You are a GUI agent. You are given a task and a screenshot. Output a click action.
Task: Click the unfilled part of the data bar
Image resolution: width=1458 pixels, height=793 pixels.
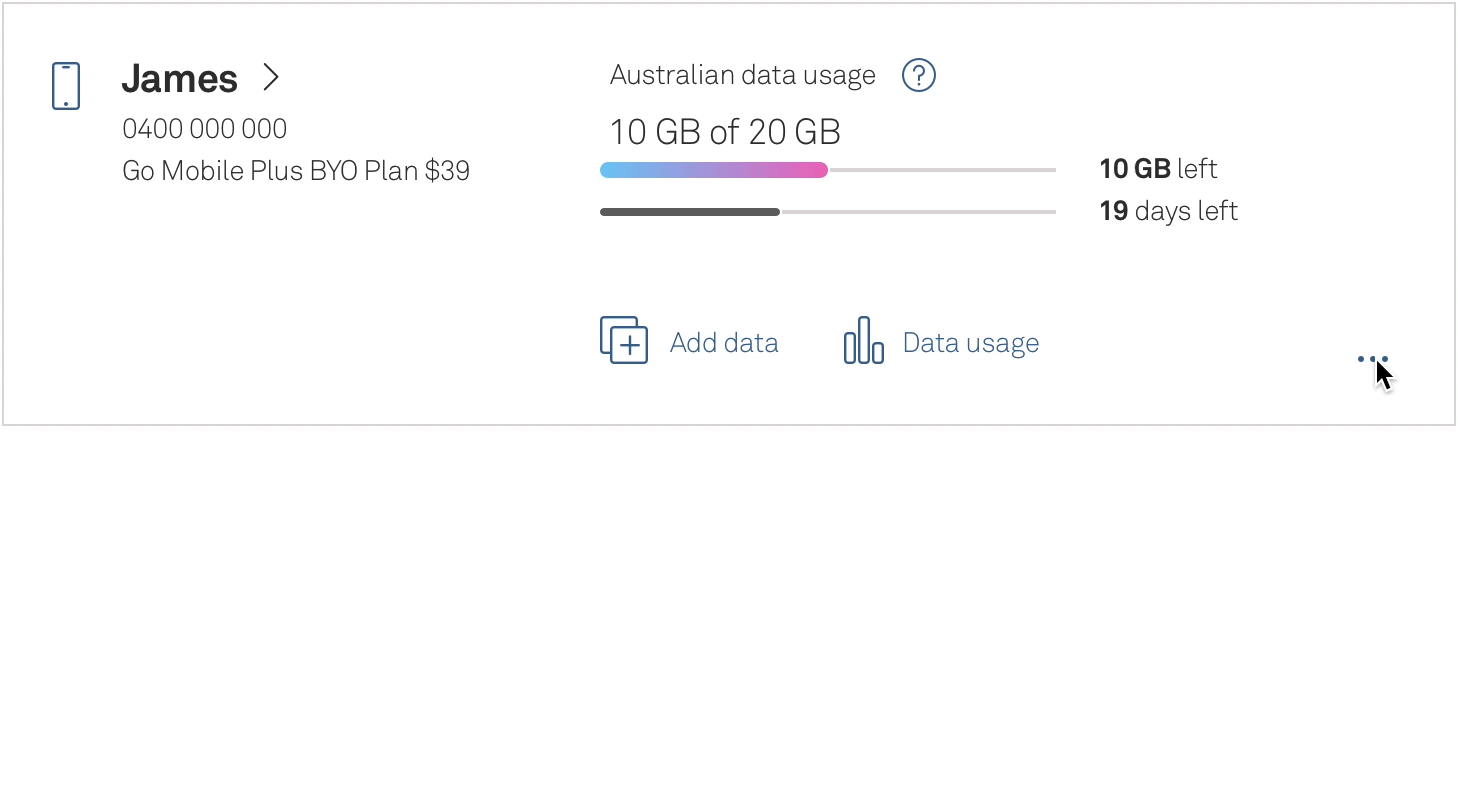(x=942, y=170)
